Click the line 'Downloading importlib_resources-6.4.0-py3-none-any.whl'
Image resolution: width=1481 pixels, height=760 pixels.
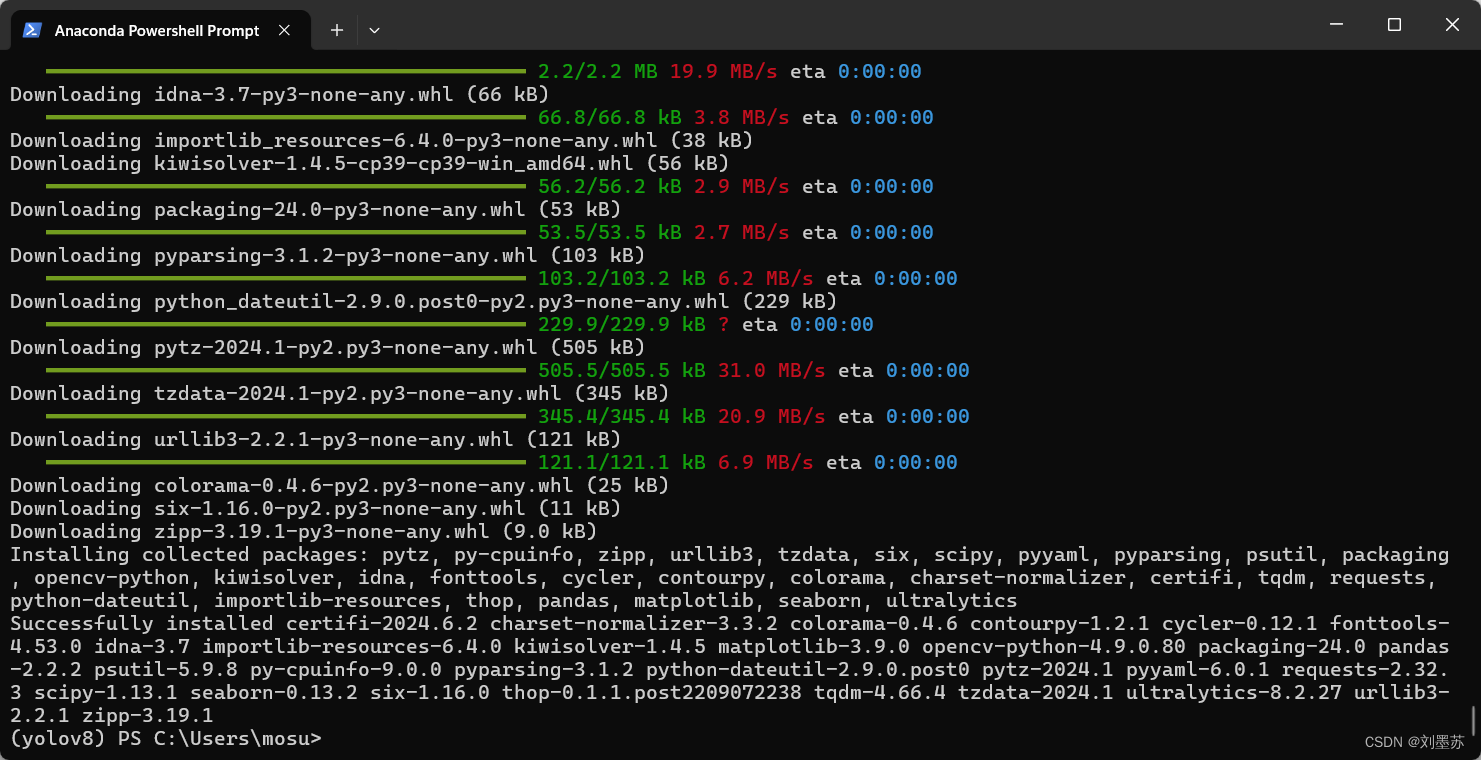pos(381,141)
